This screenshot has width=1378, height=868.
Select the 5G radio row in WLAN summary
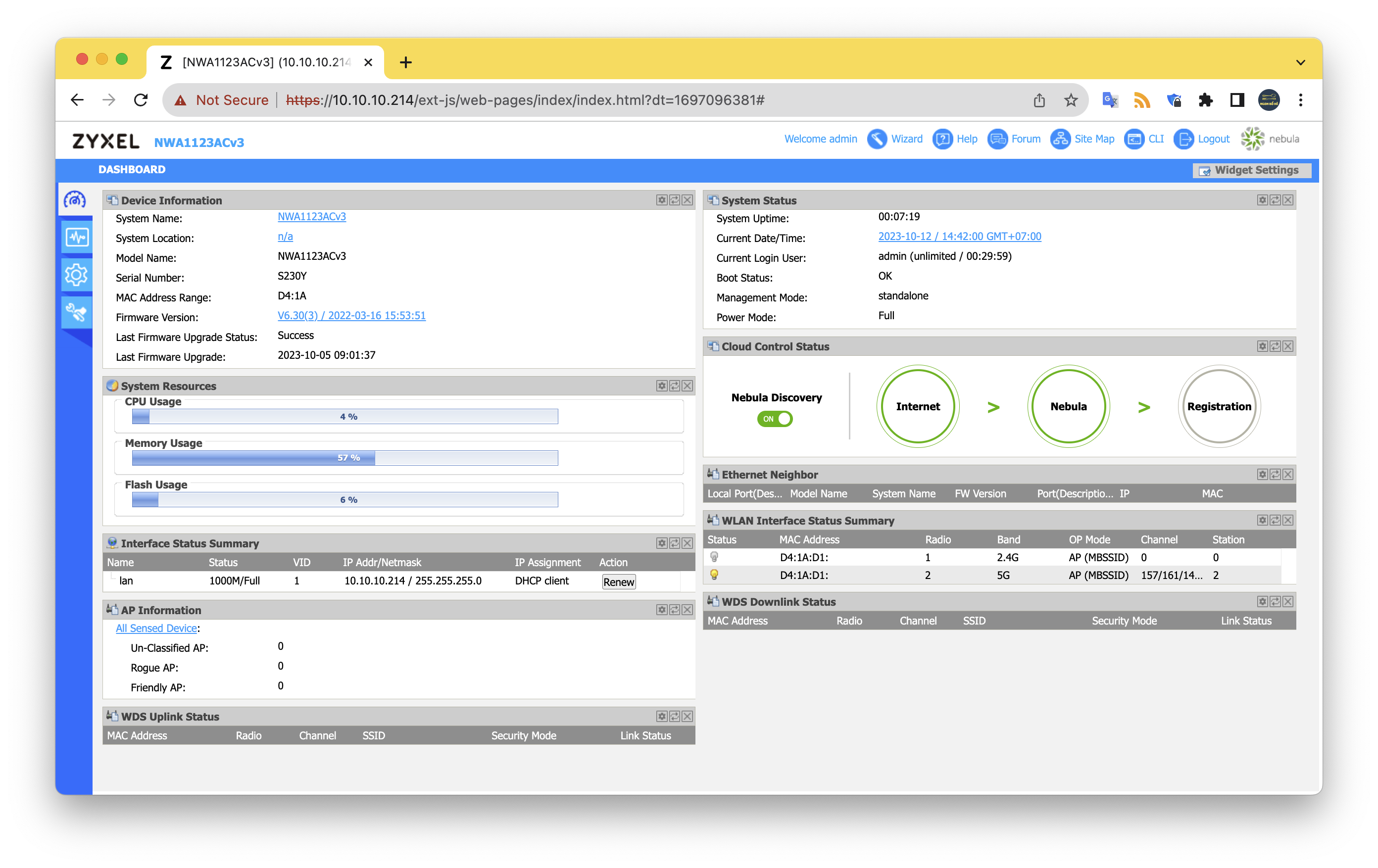click(x=992, y=575)
